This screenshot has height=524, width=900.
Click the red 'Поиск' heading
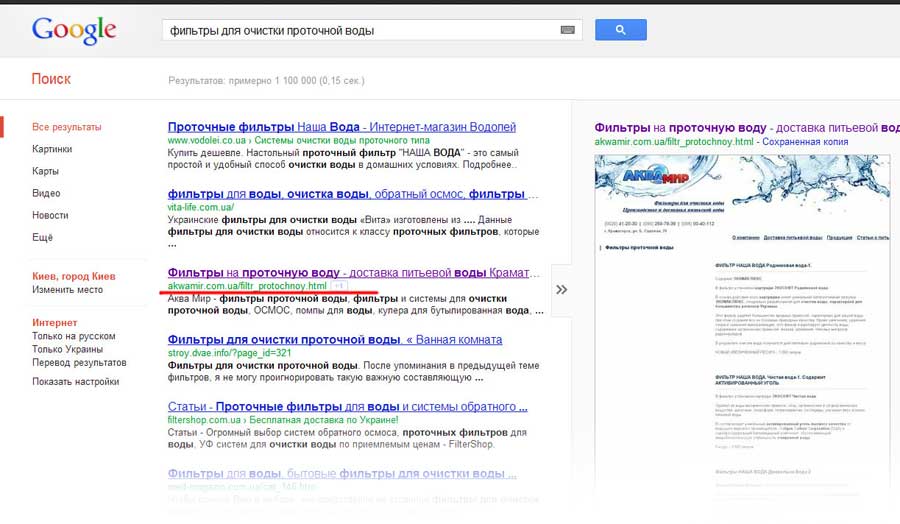pyautogui.click(x=51, y=79)
